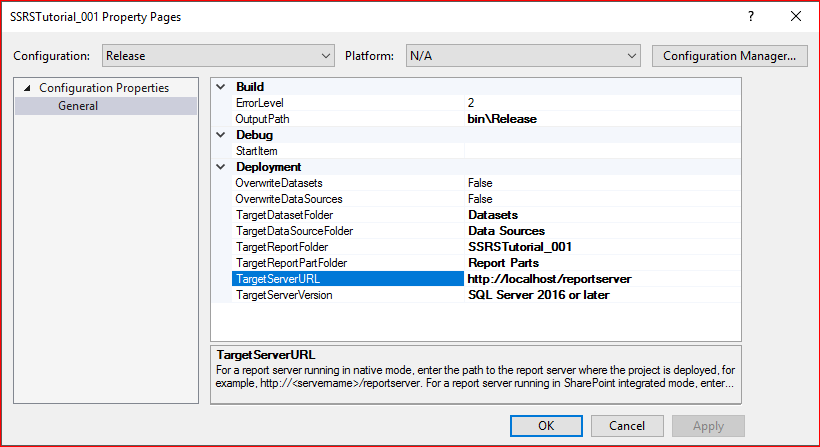820x447 pixels.
Task: Click the Configuration Manager button
Action: pos(729,56)
